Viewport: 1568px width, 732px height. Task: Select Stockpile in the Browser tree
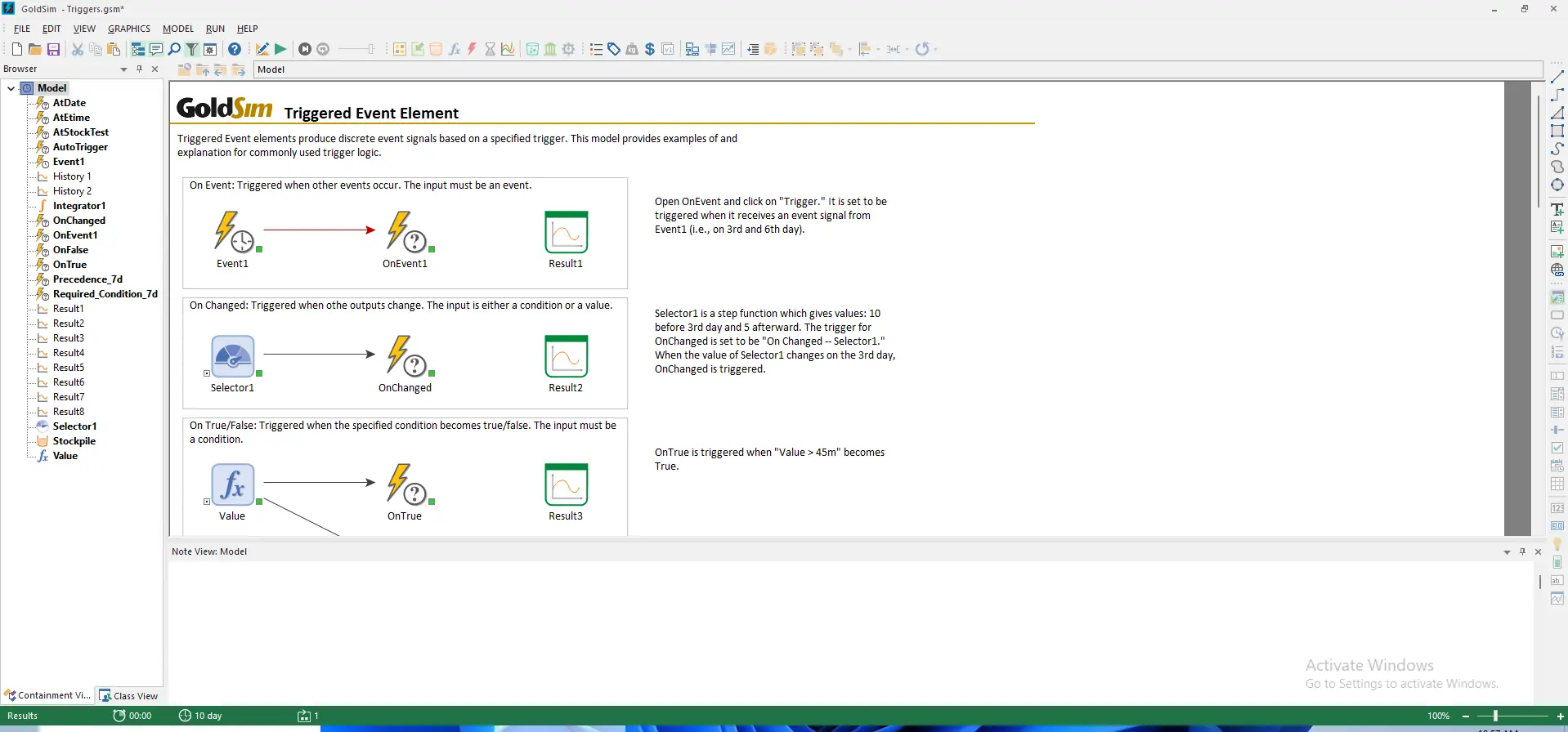pyautogui.click(x=74, y=441)
